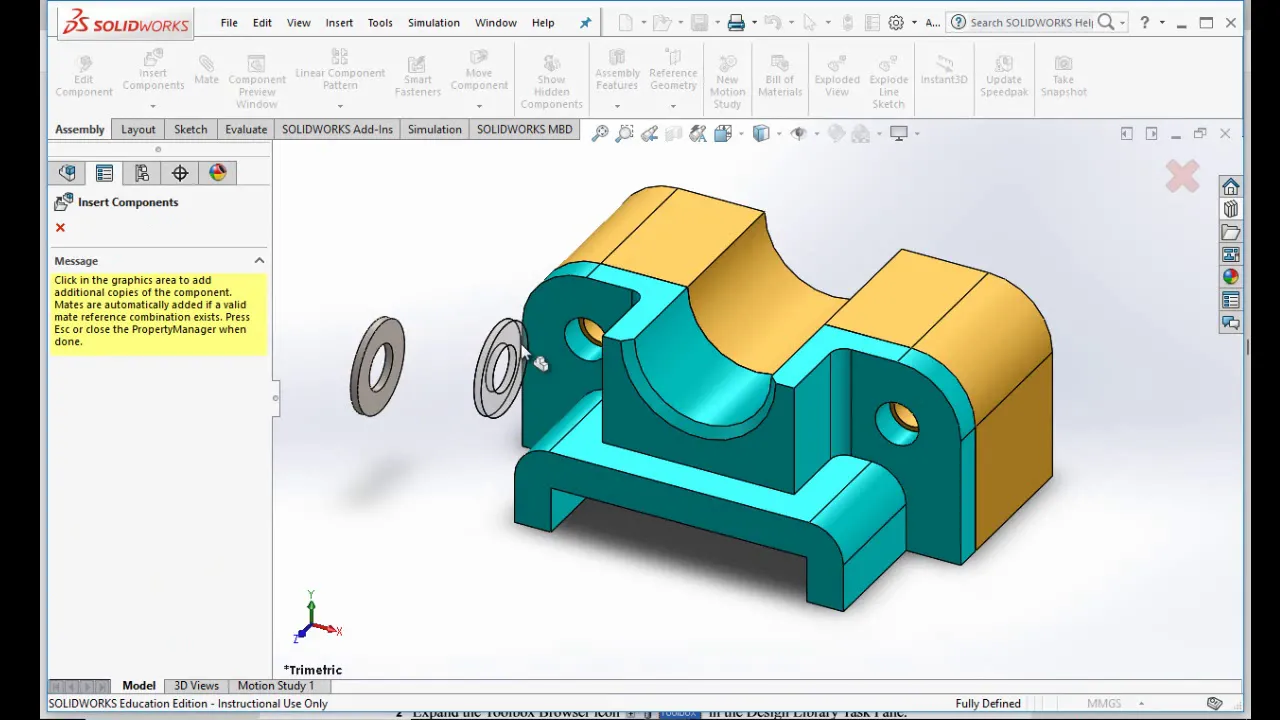The width and height of the screenshot is (1280, 720).
Task: Open the Design Library task pane icon
Action: tap(1231, 209)
